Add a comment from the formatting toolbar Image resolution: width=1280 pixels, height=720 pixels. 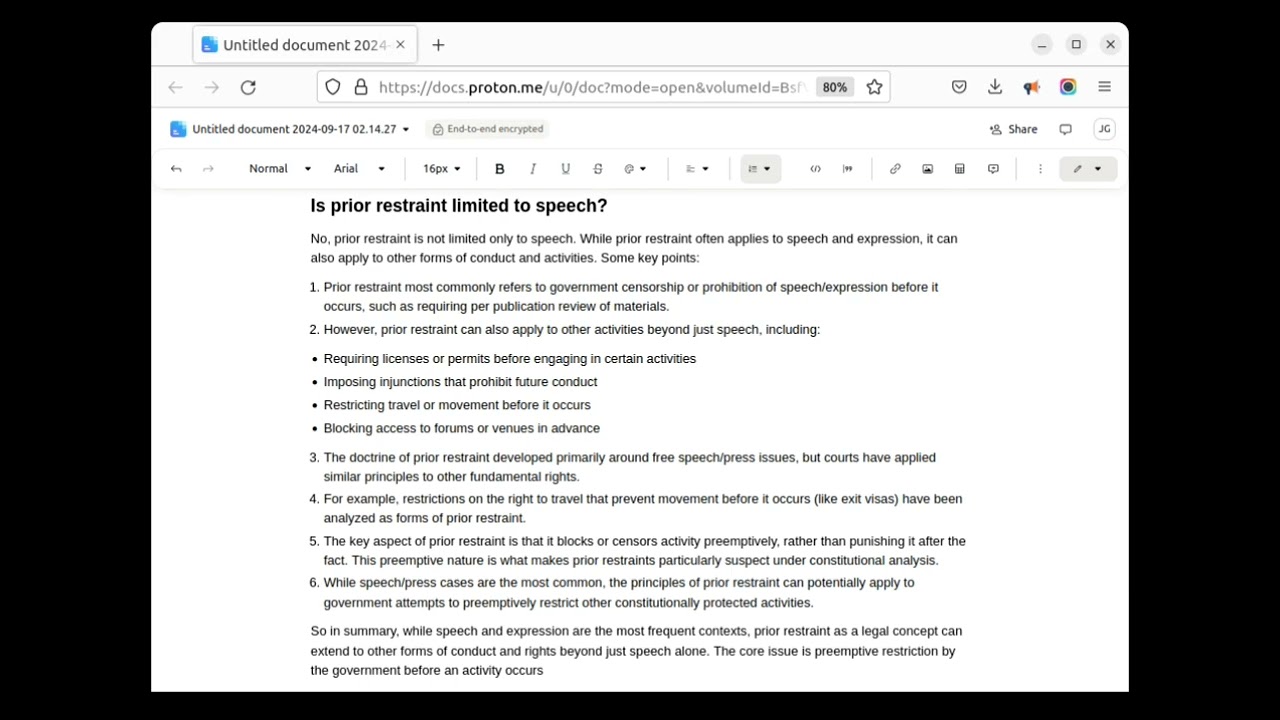(x=993, y=169)
